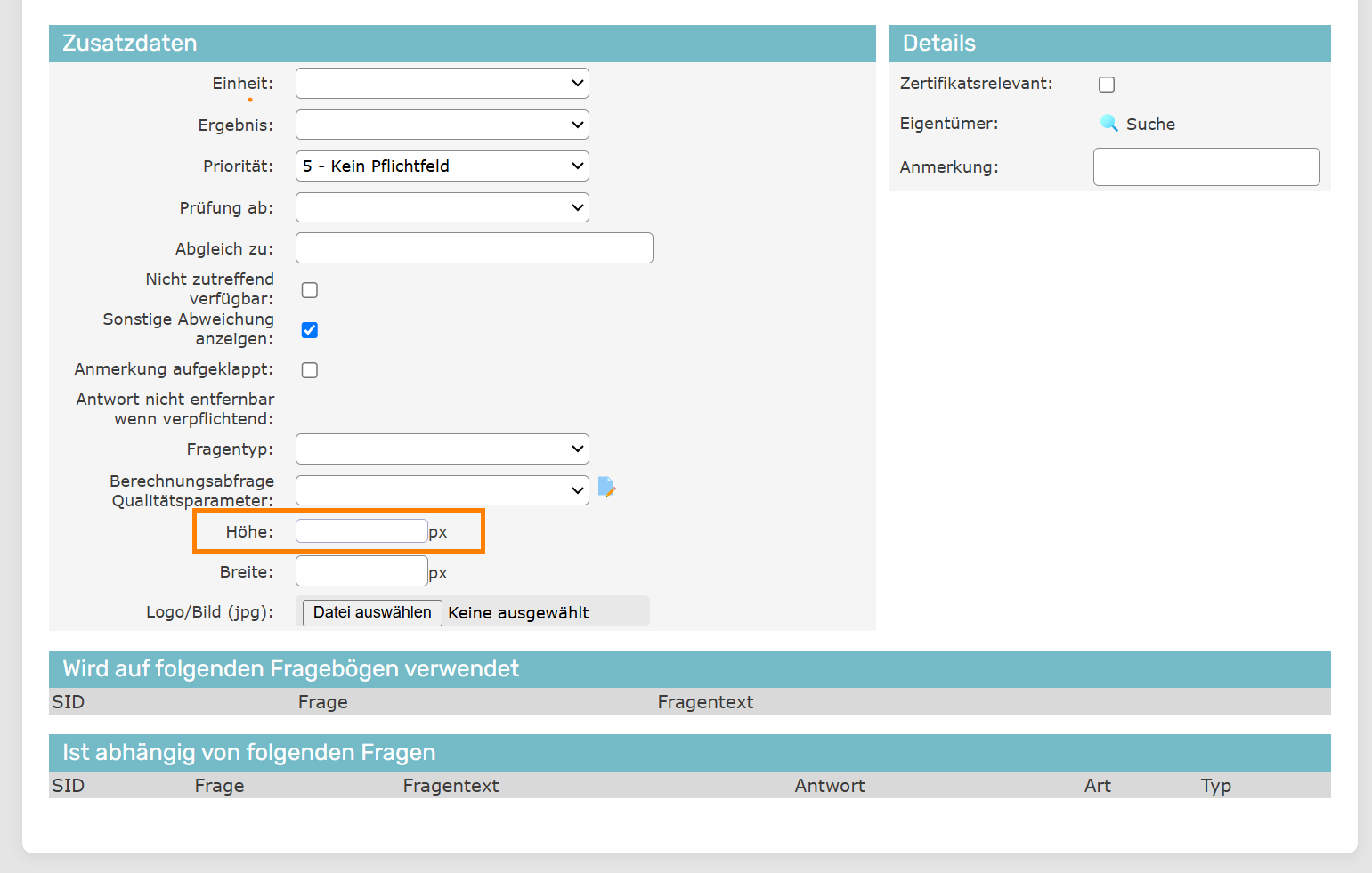Enable the Zertifikatsrelevant checkbox
1372x873 pixels.
coord(1107,85)
